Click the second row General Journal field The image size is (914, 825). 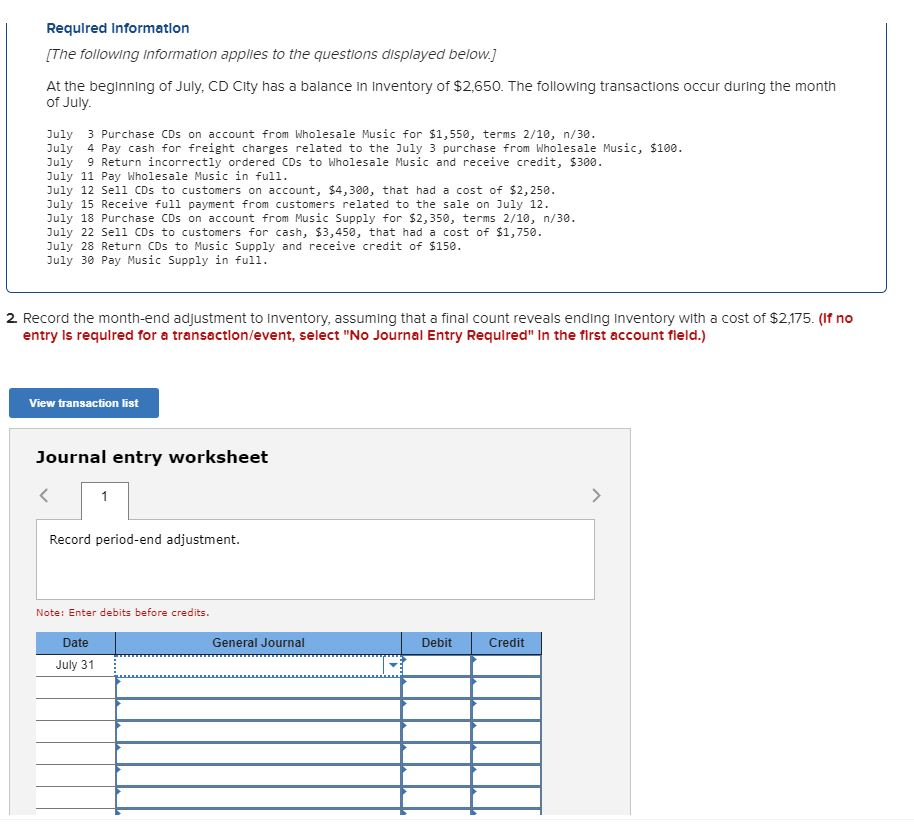[258, 687]
